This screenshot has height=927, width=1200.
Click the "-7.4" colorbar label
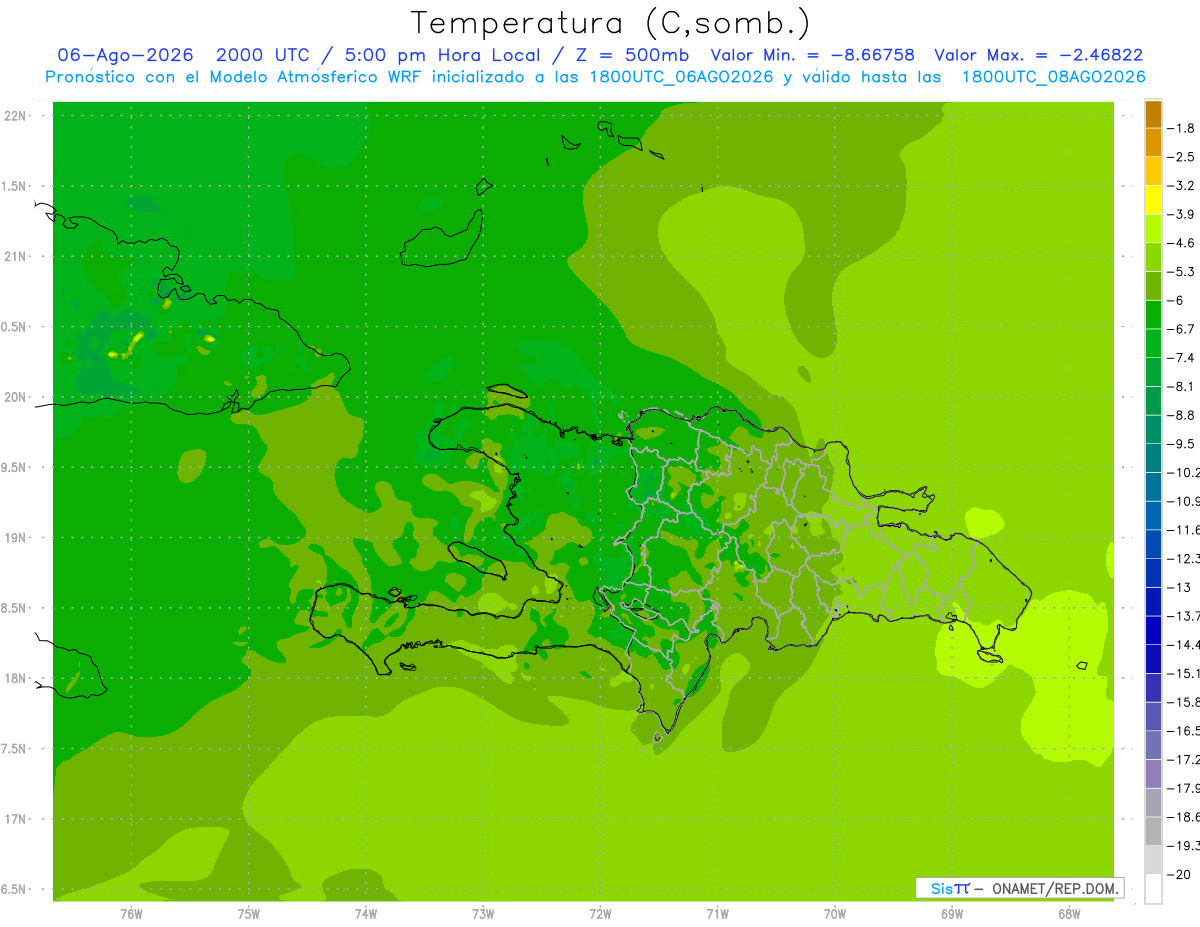point(1181,358)
